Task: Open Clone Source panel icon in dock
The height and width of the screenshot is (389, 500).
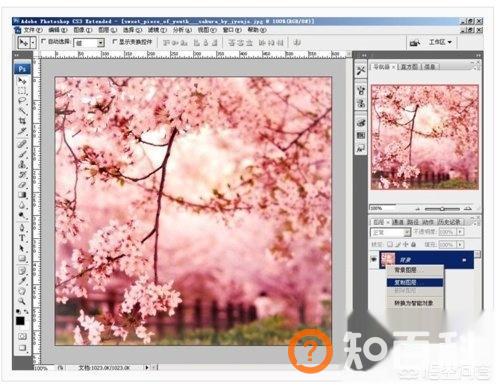Action: [361, 103]
